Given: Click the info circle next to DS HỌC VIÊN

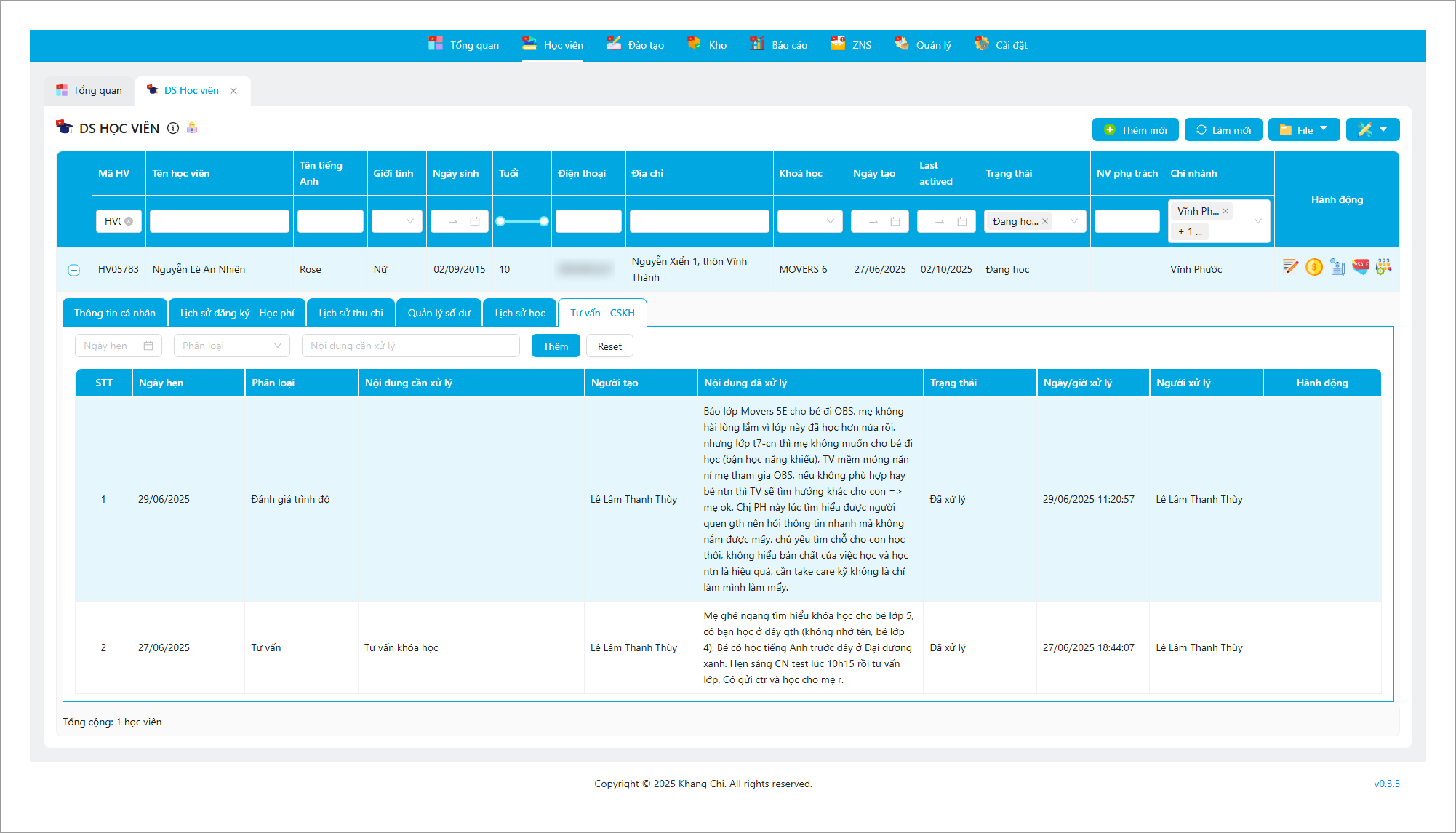Looking at the screenshot, I should pos(173,128).
